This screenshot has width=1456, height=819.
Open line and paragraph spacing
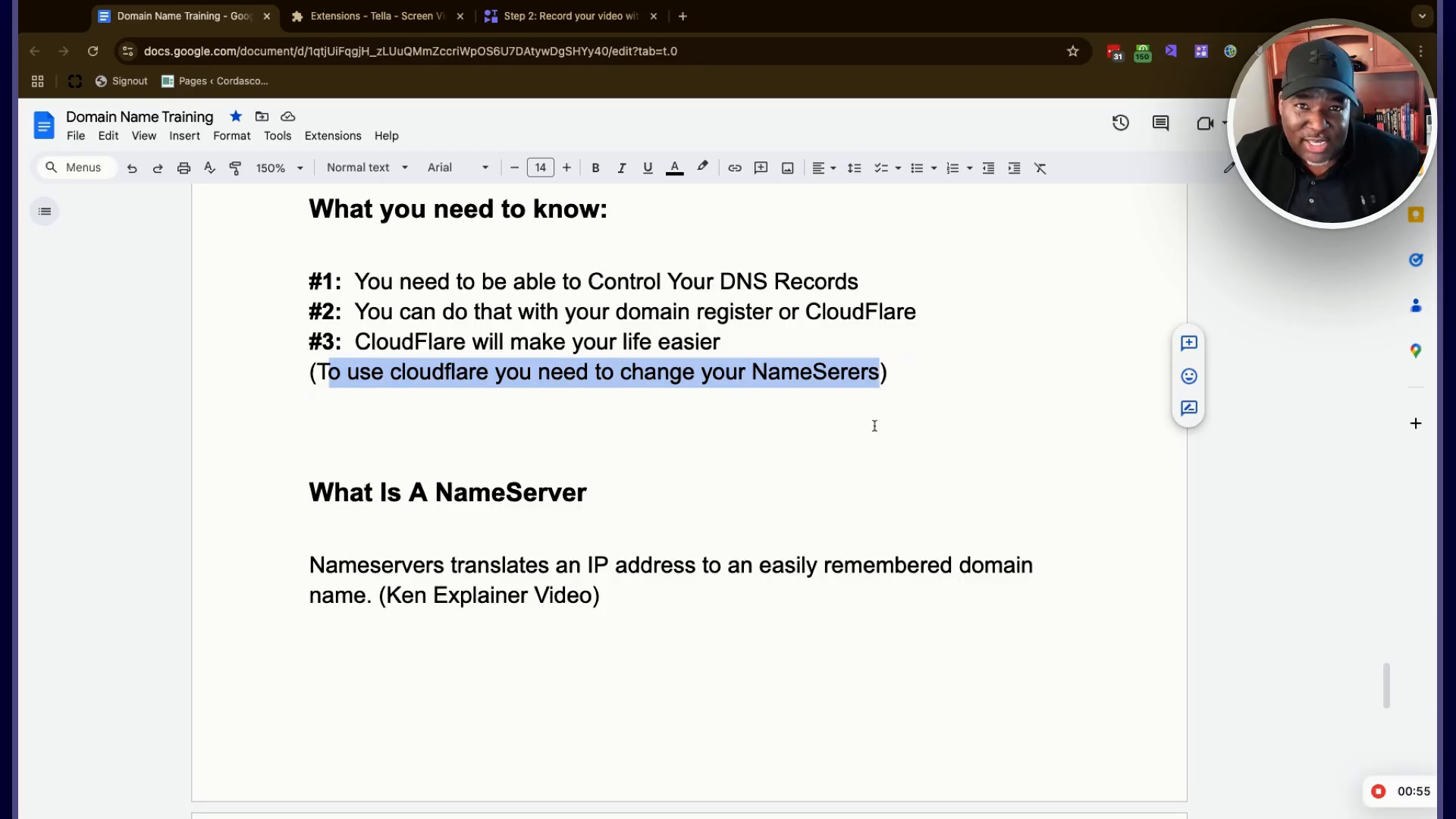pyautogui.click(x=854, y=168)
